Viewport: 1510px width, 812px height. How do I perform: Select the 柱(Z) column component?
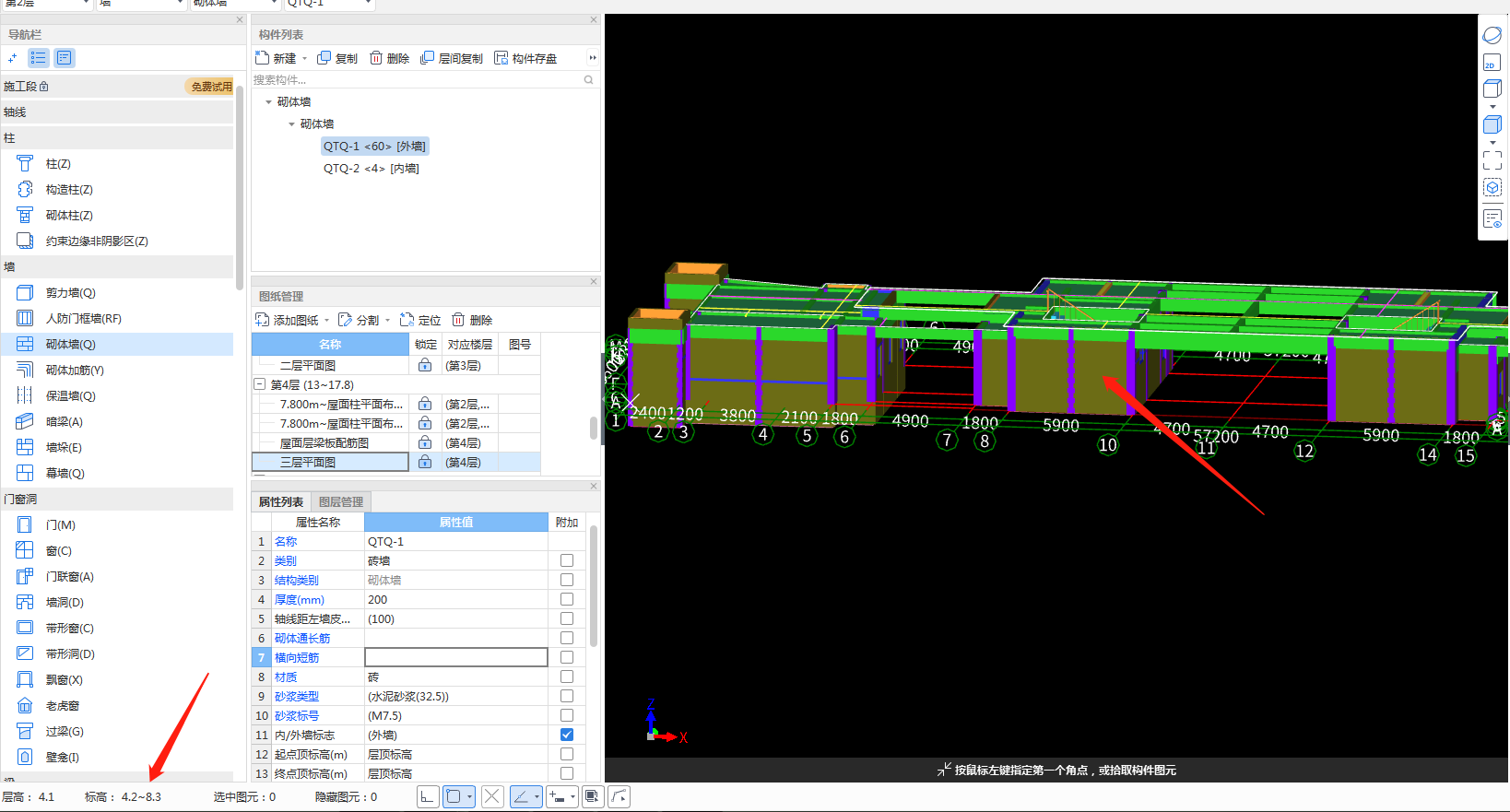pyautogui.click(x=58, y=164)
